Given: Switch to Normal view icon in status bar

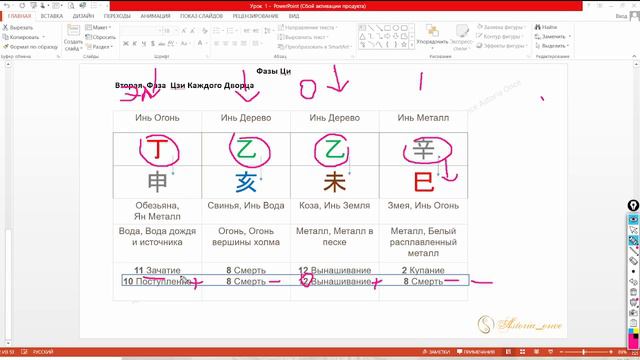Looking at the screenshot, I should [509, 352].
